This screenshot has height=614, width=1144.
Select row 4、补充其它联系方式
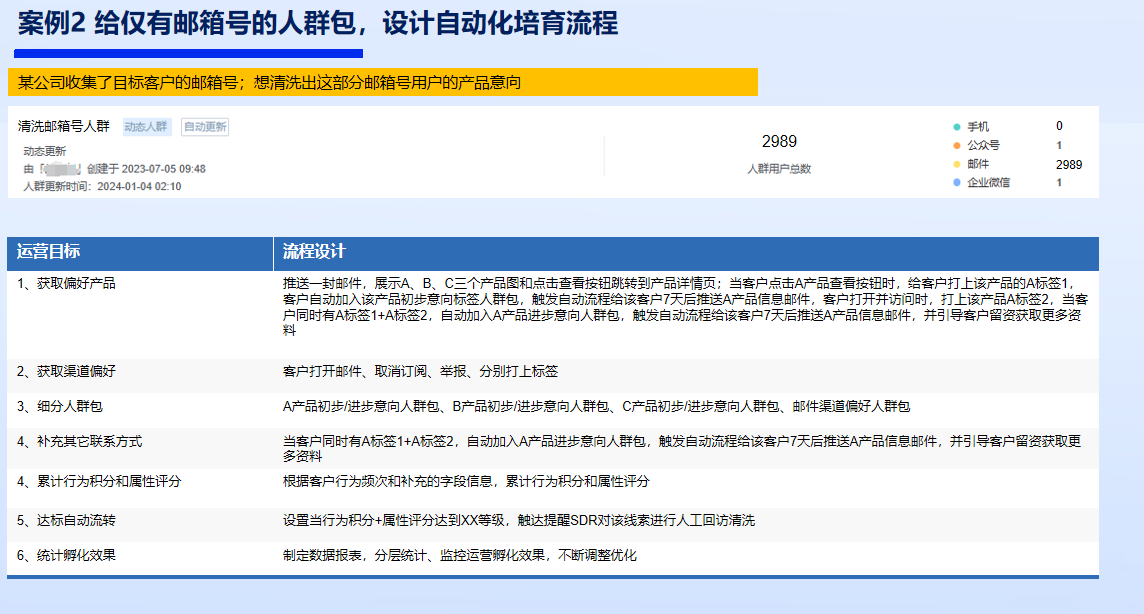553,448
